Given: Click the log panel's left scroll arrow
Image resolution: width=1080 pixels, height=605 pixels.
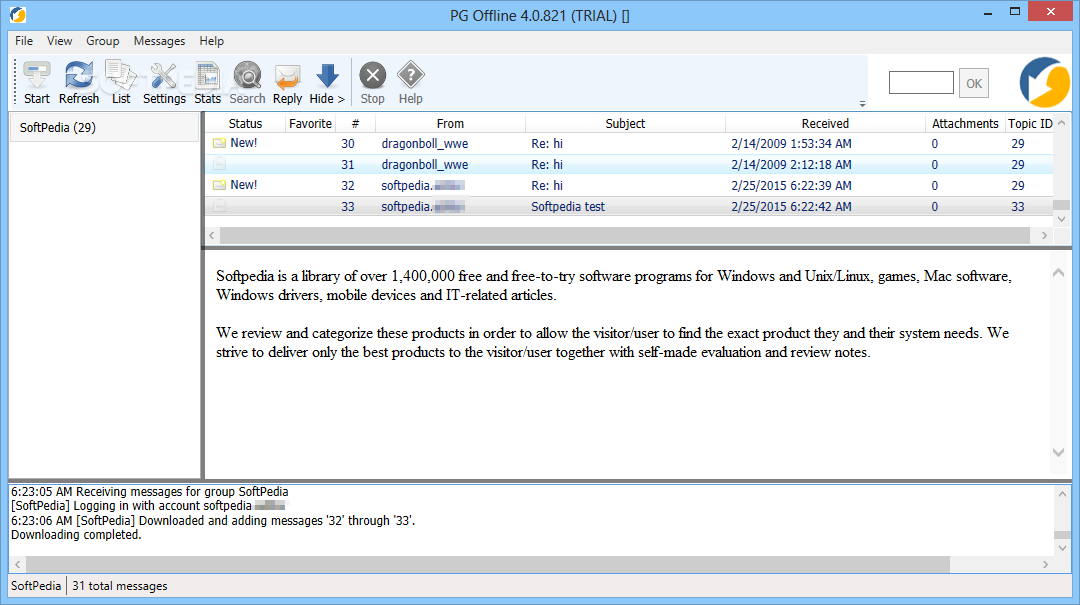Looking at the screenshot, I should tap(18, 564).
